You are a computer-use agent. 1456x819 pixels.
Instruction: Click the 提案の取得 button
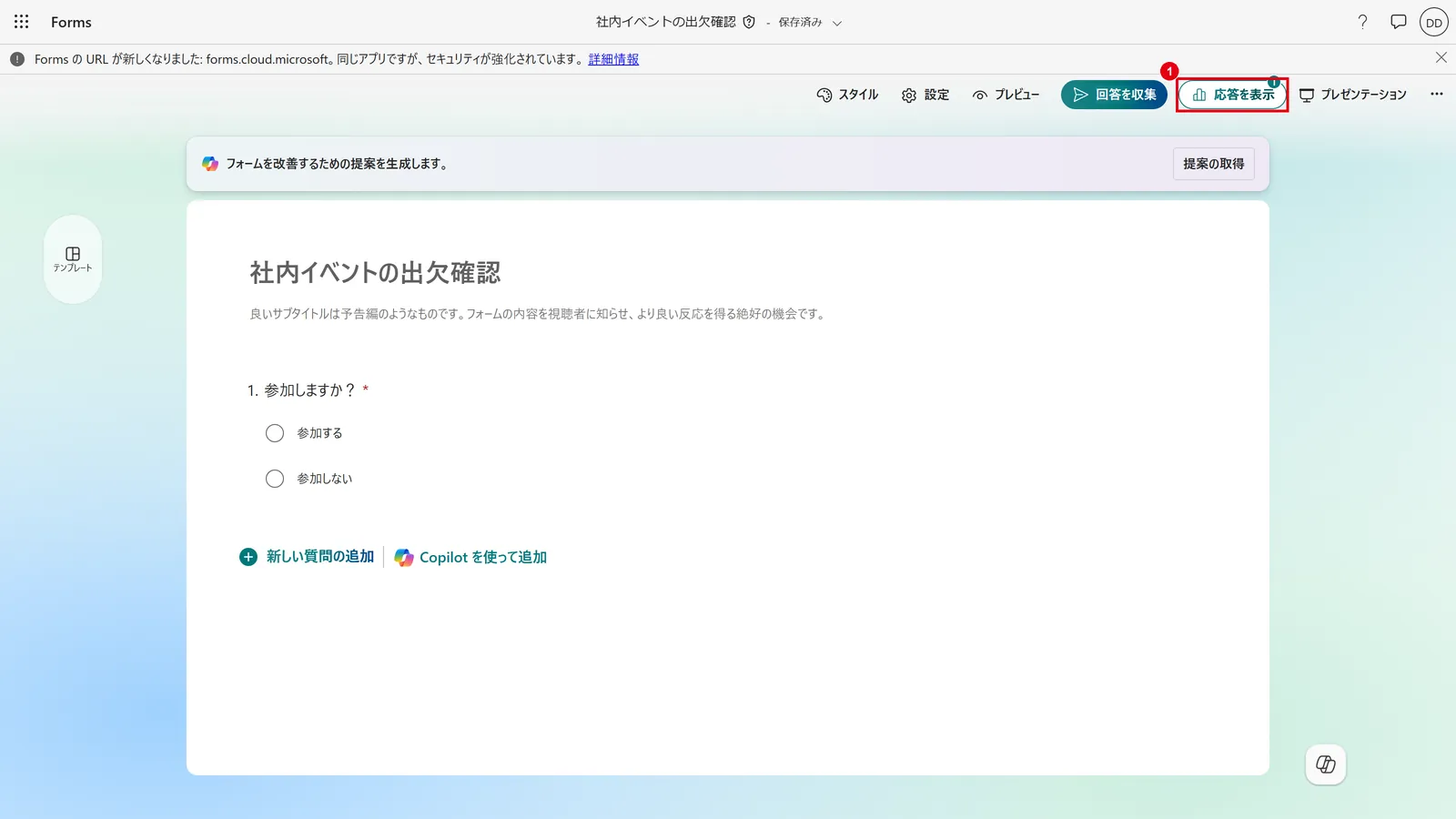pos(1213,164)
